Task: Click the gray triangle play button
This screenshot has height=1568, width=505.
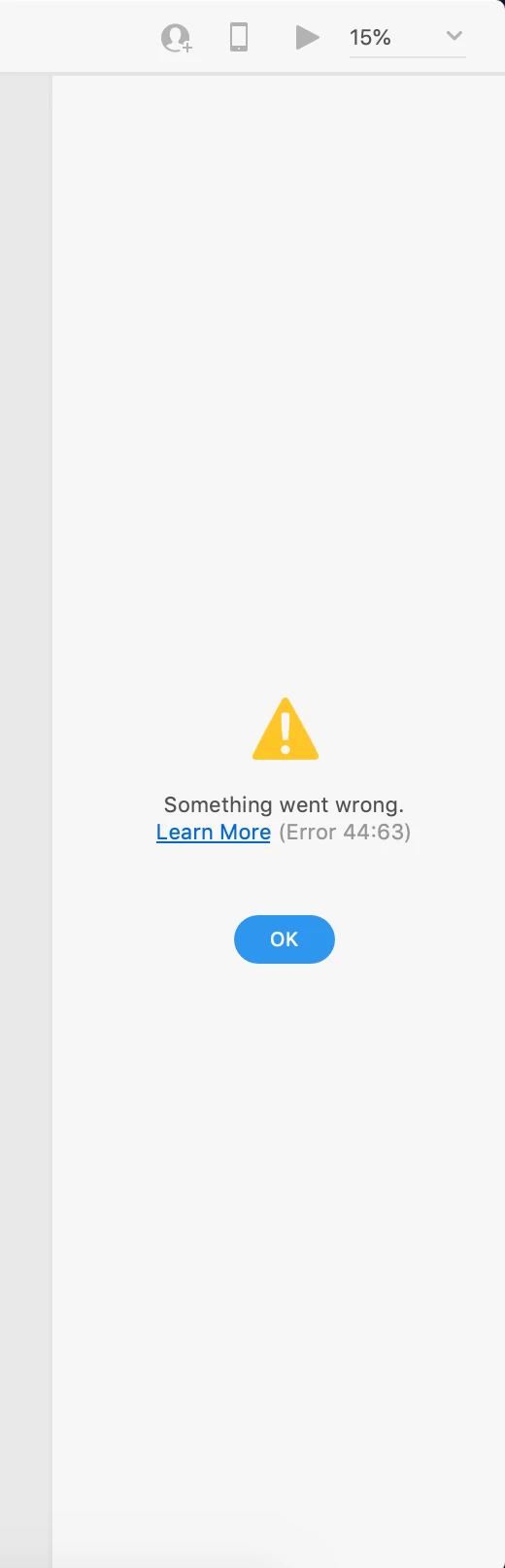Action: point(307,37)
